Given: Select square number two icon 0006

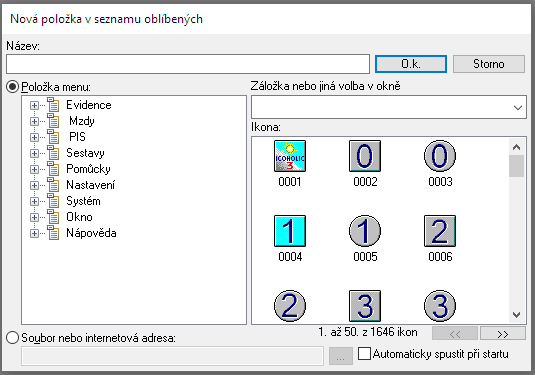Looking at the screenshot, I should (x=440, y=231).
